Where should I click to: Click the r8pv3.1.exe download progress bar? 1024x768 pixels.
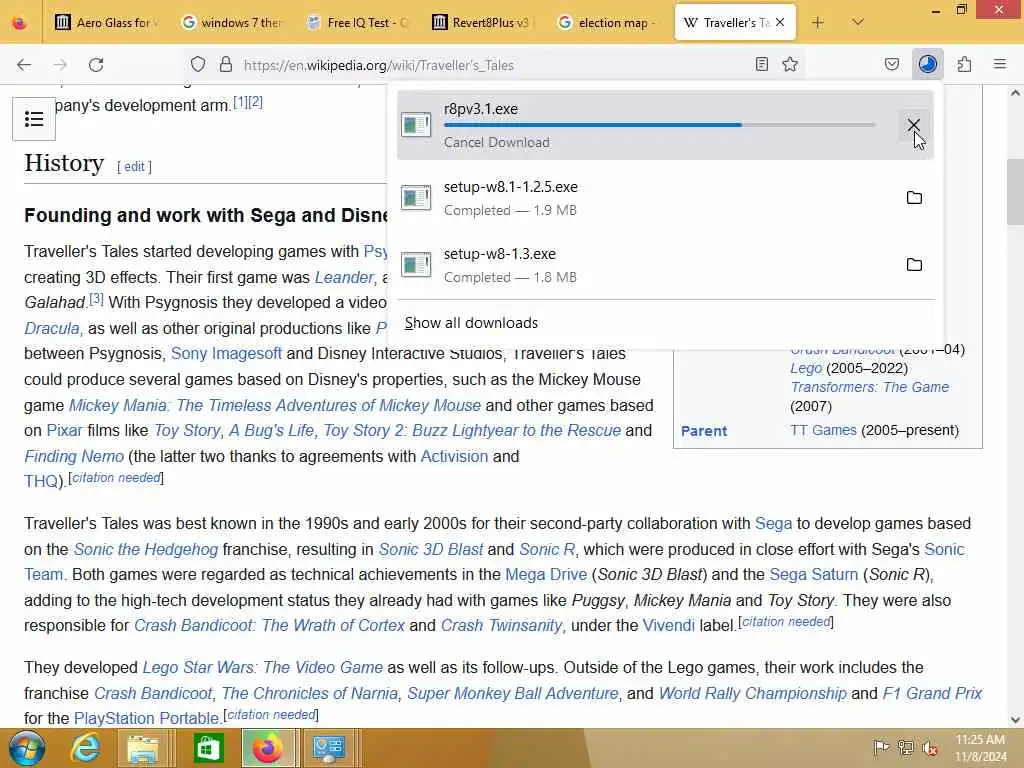point(659,125)
